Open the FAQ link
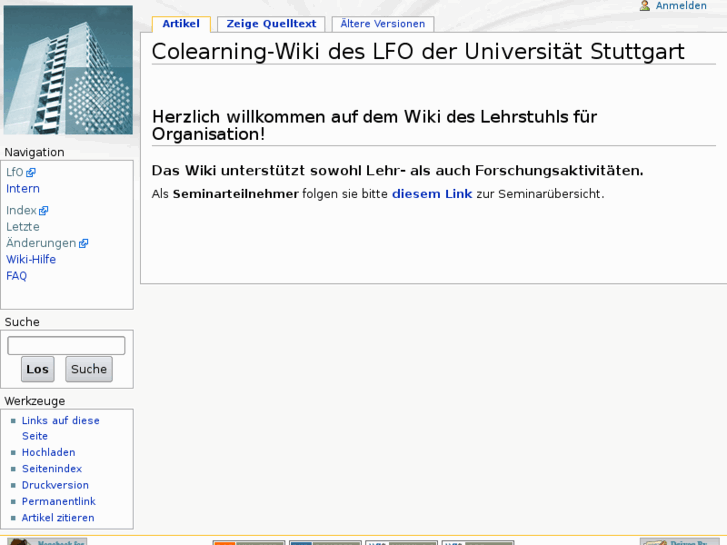Viewport: 727px width, 545px height. (17, 276)
